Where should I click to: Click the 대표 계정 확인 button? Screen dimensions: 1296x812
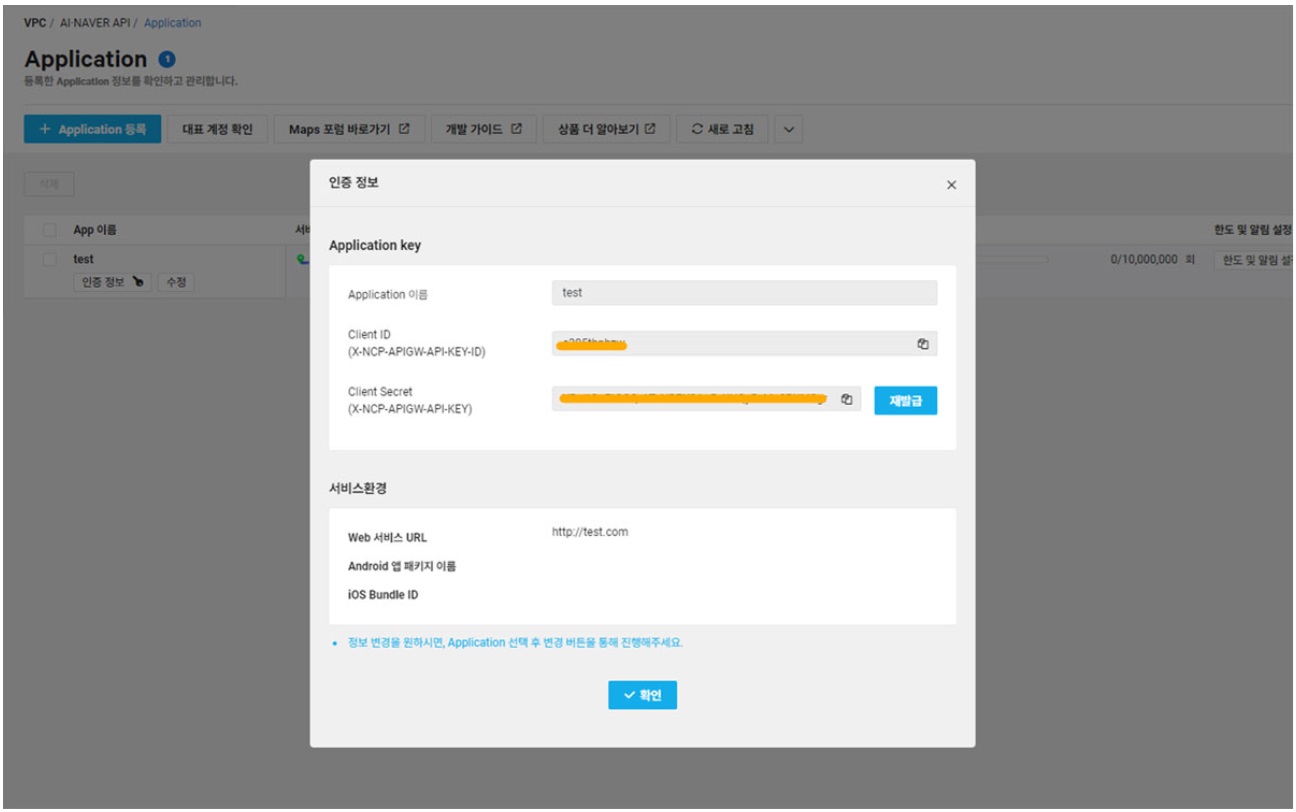(217, 129)
